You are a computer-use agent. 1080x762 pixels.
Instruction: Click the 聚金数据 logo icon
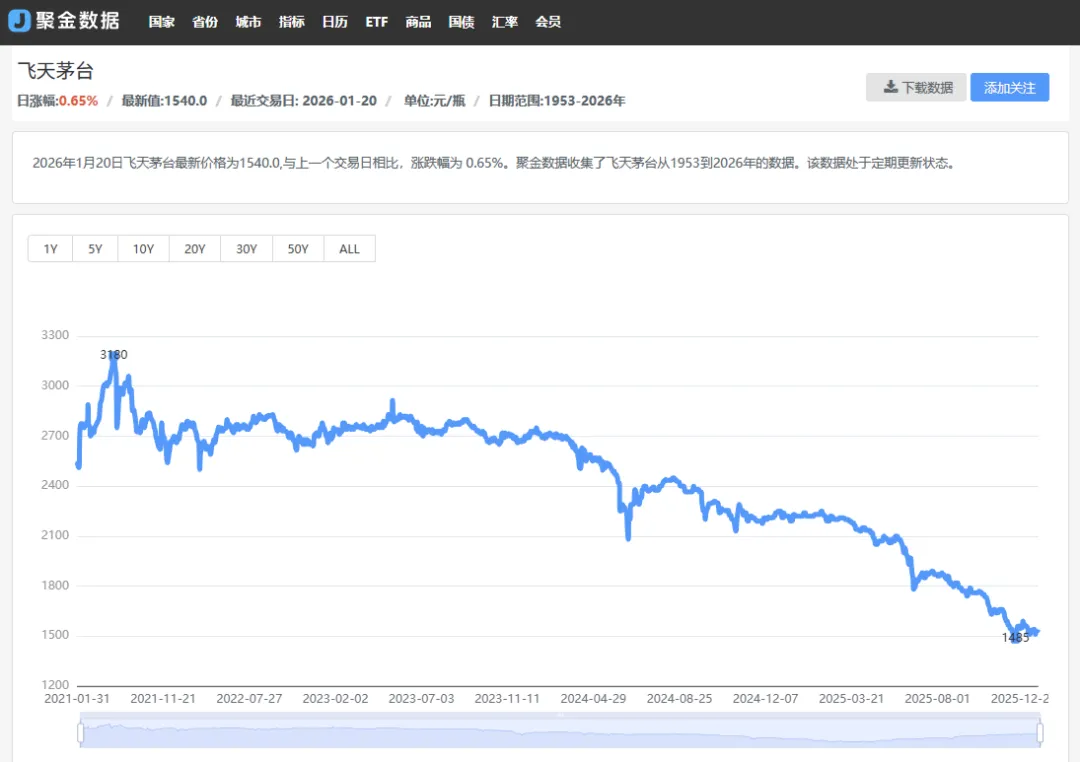point(19,21)
